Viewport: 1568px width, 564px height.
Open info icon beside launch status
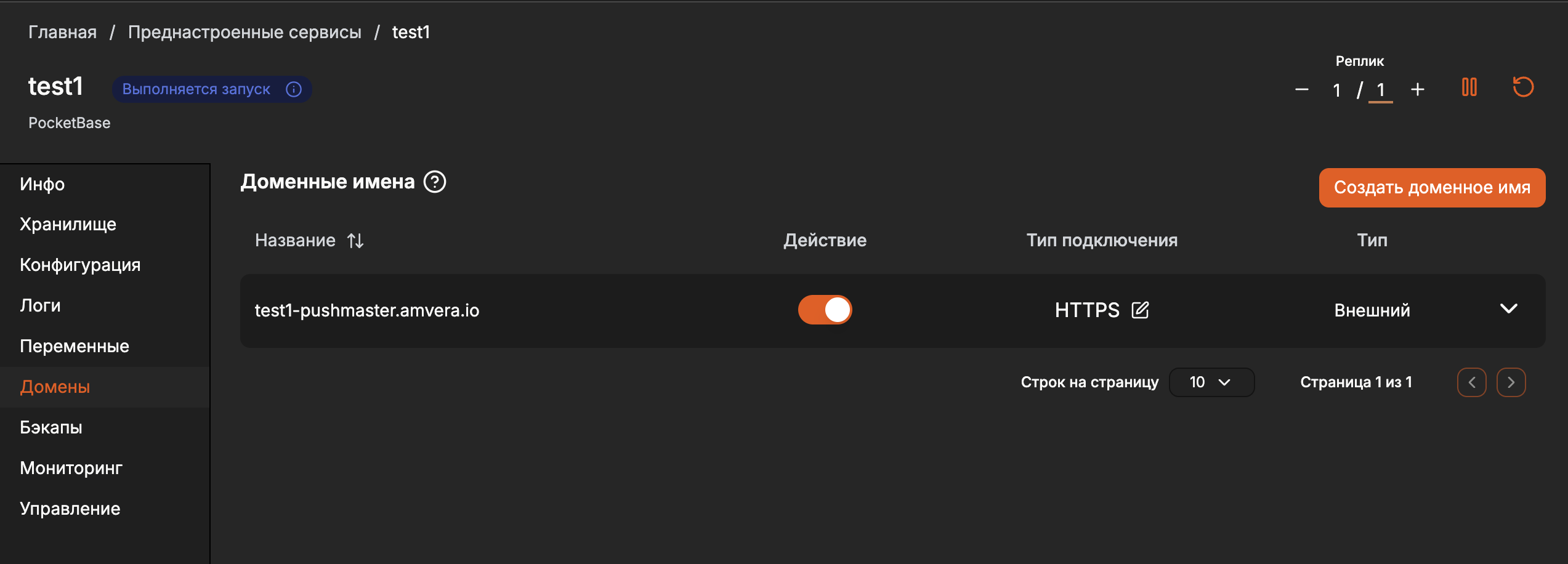click(x=294, y=89)
